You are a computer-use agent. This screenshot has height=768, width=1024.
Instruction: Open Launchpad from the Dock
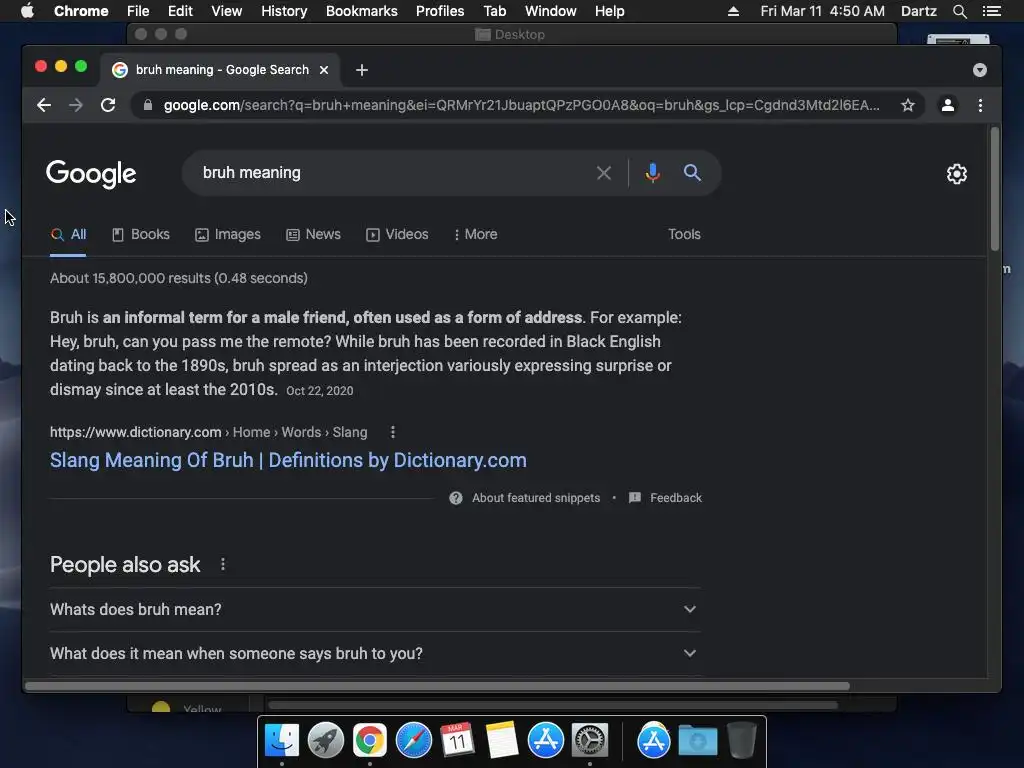pyautogui.click(x=326, y=741)
